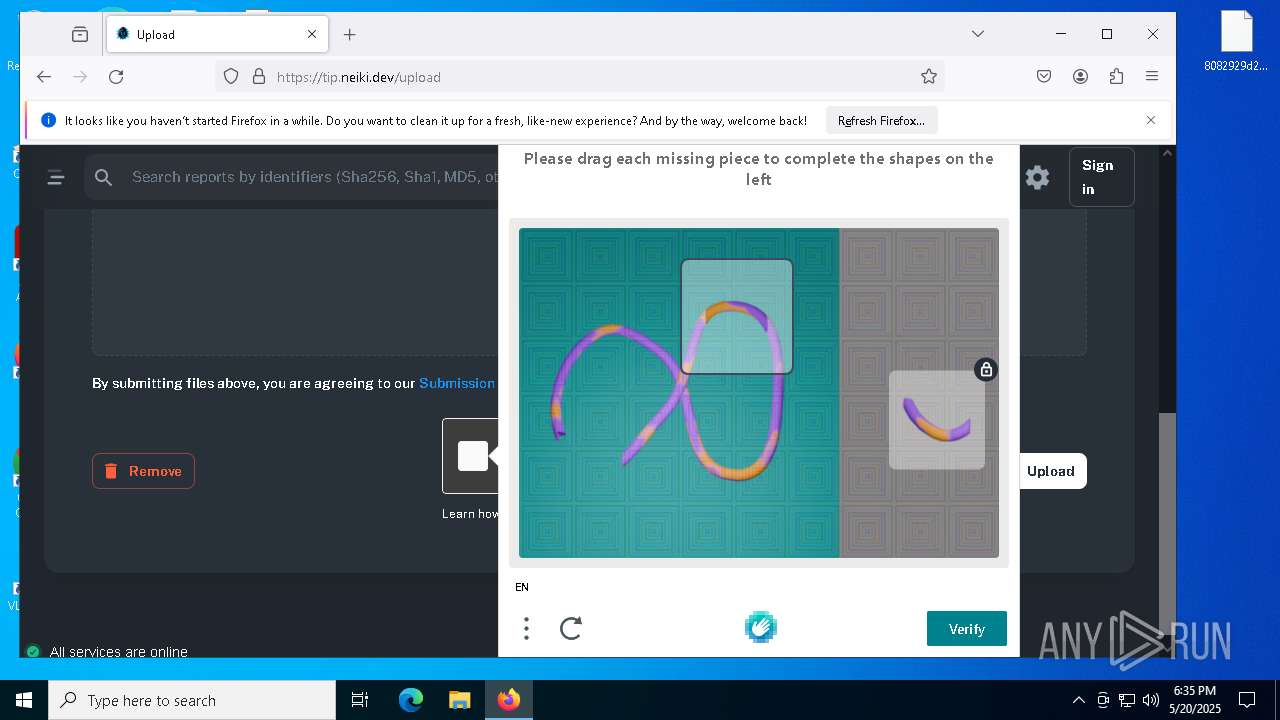Click the captcha target slot box
The width and height of the screenshot is (1280, 720).
point(737,316)
